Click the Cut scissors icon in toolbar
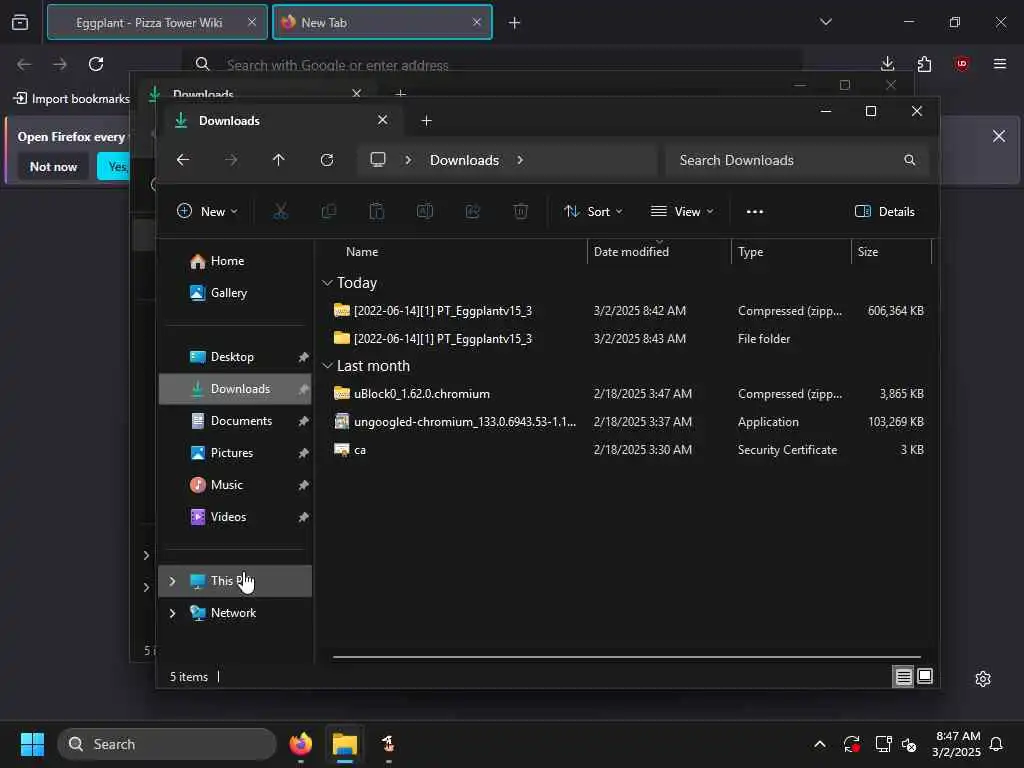This screenshot has height=768, width=1024. click(x=280, y=212)
